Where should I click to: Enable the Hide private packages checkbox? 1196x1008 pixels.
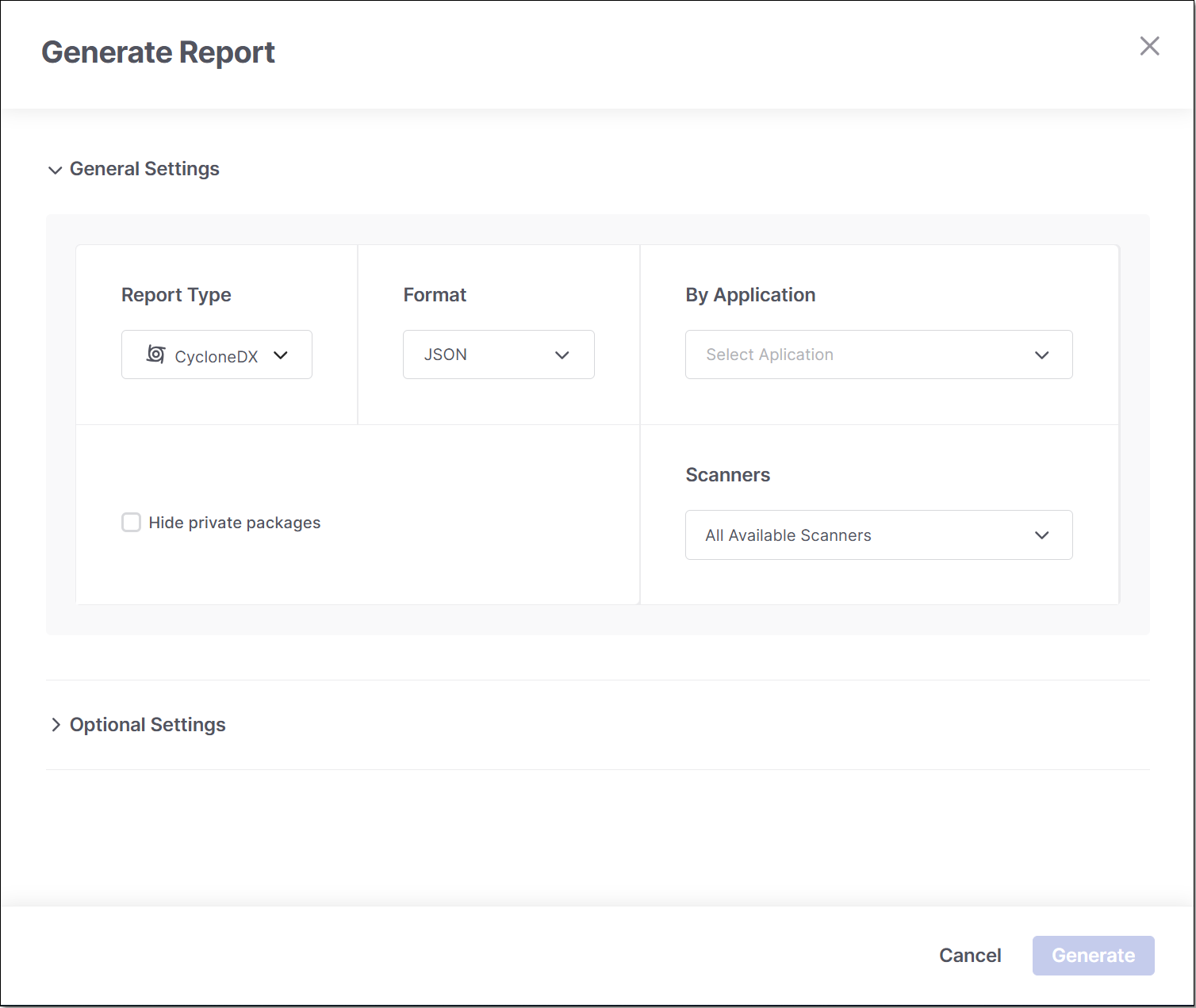131,523
